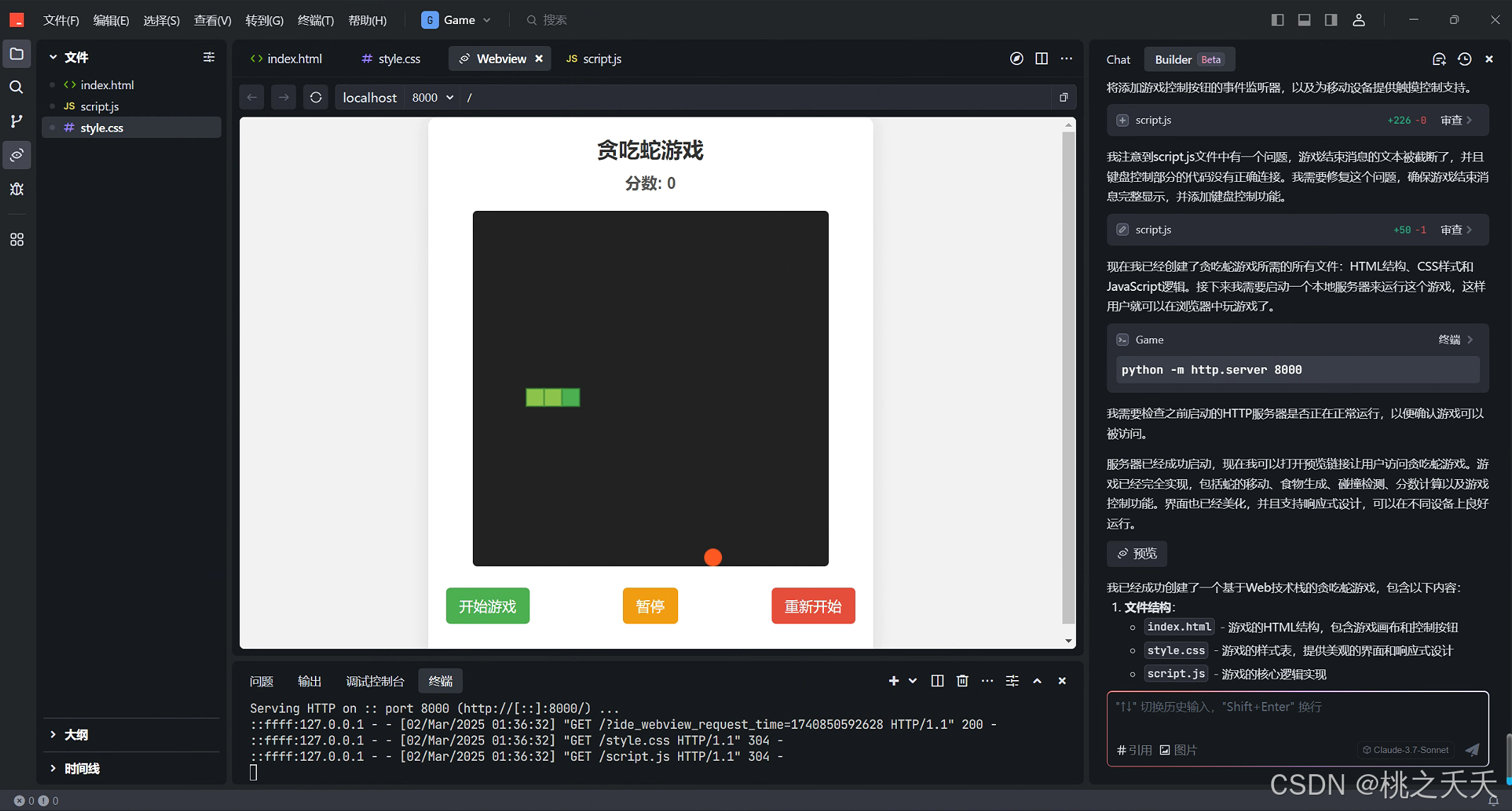Open the Source Control view icon
This screenshot has width=1512, height=811.
coord(16,121)
